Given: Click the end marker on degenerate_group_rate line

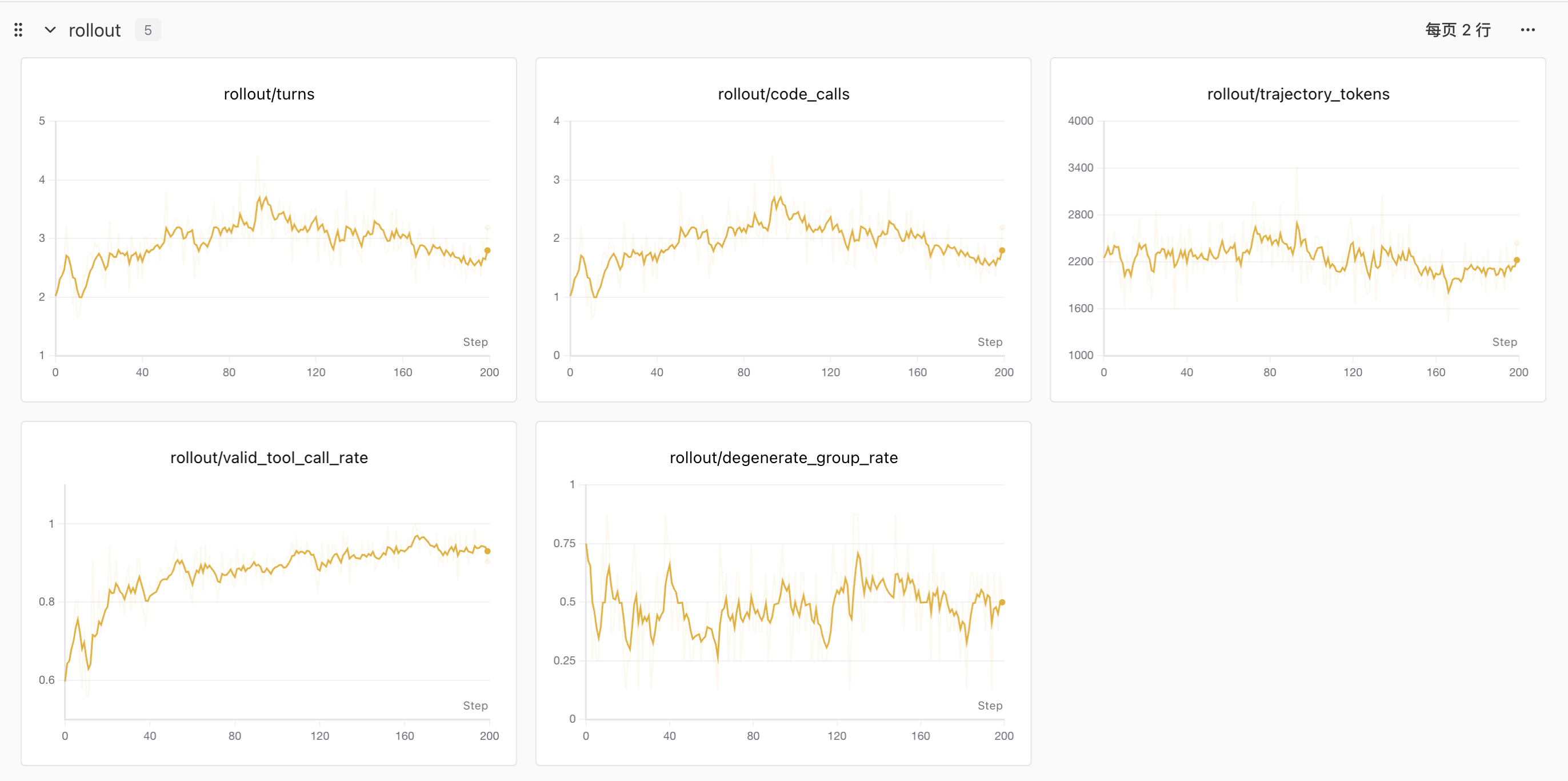Looking at the screenshot, I should (x=1002, y=603).
